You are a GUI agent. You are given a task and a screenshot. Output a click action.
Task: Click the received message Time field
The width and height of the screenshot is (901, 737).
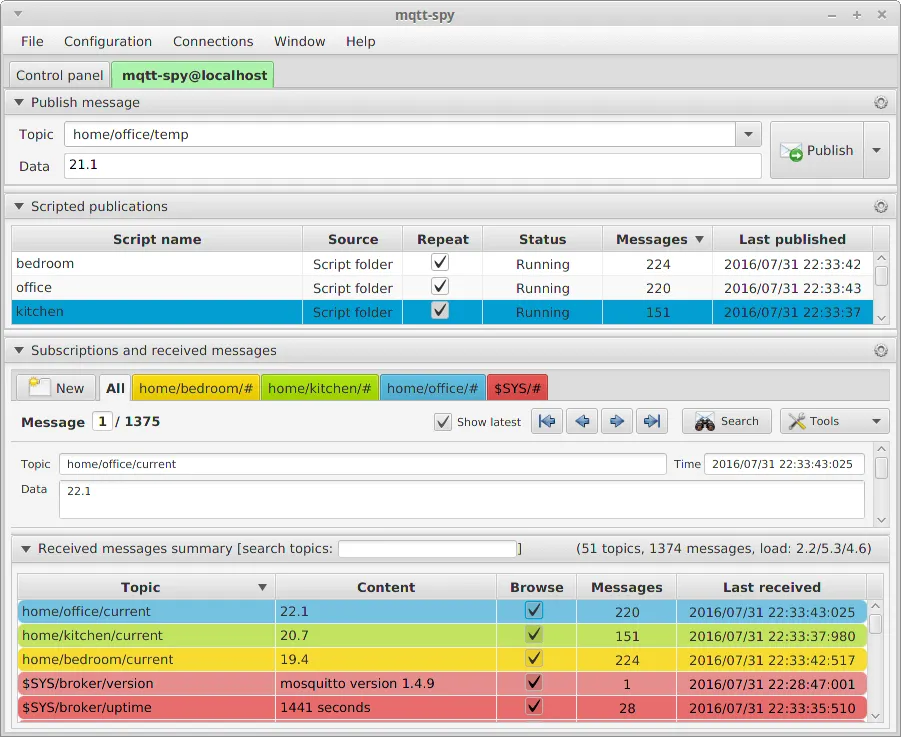pyautogui.click(x=784, y=464)
